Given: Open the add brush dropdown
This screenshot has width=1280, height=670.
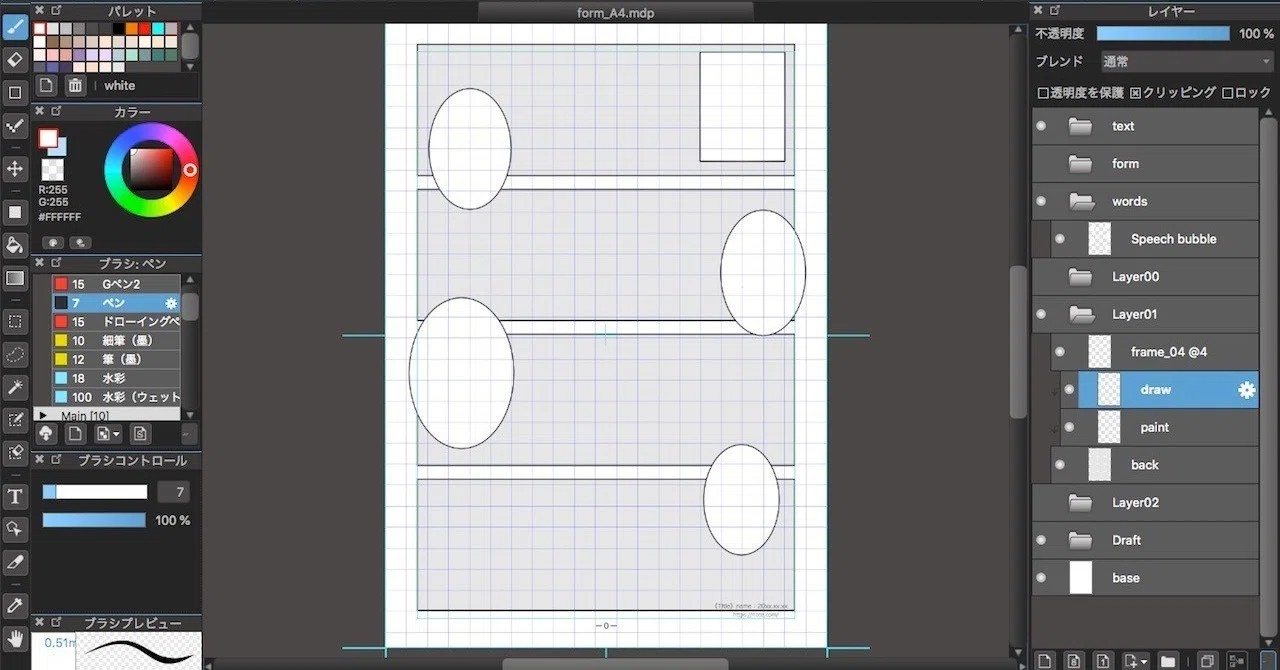Looking at the screenshot, I should [107, 433].
